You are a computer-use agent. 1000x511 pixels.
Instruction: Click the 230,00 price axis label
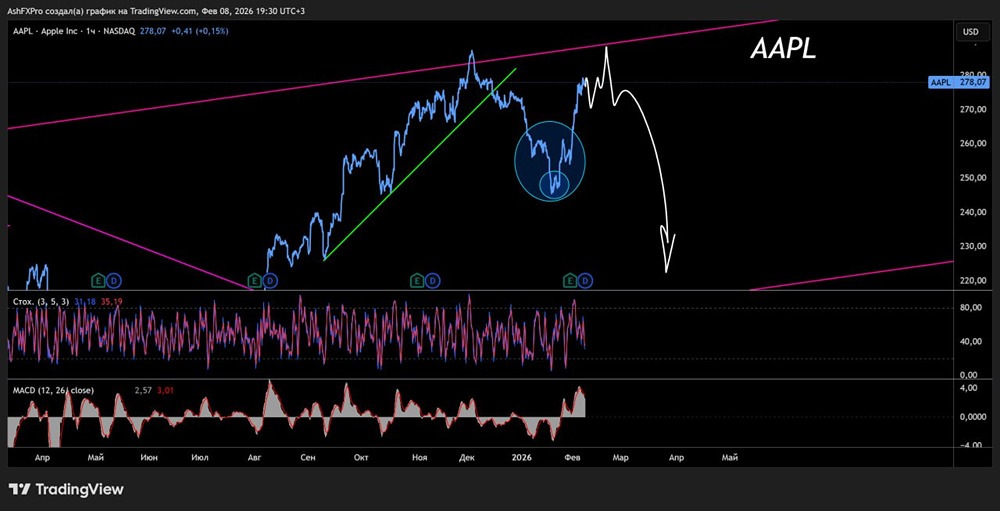973,247
